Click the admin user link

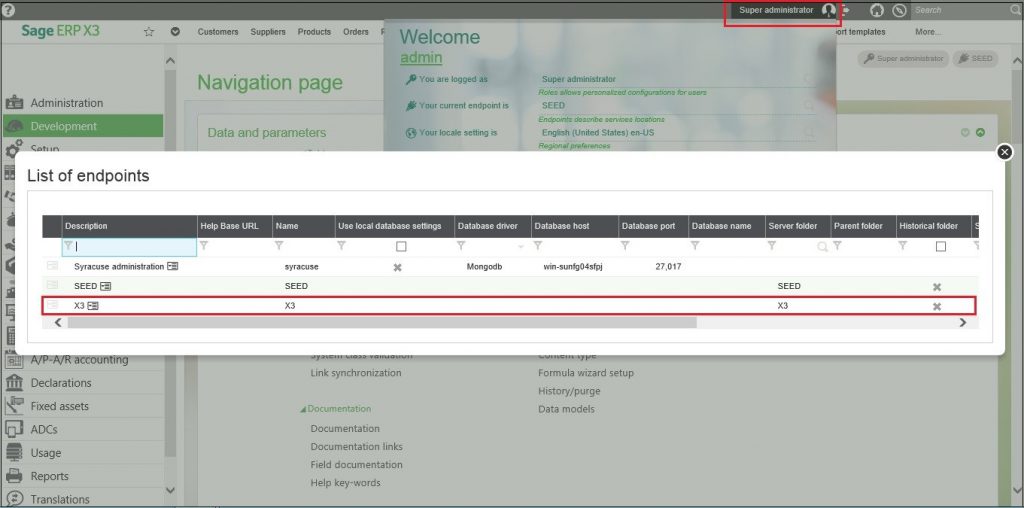pos(421,57)
